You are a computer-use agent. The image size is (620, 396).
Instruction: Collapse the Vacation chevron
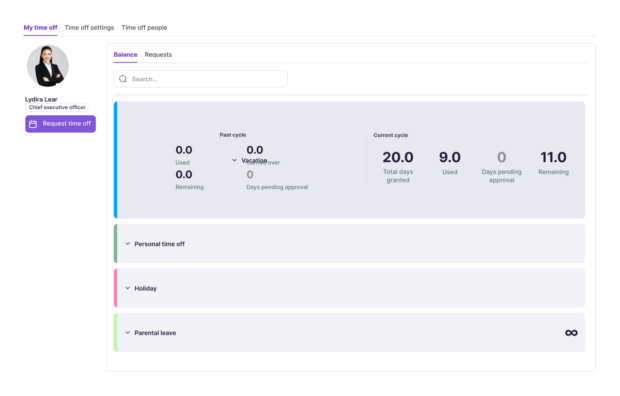pos(234,160)
